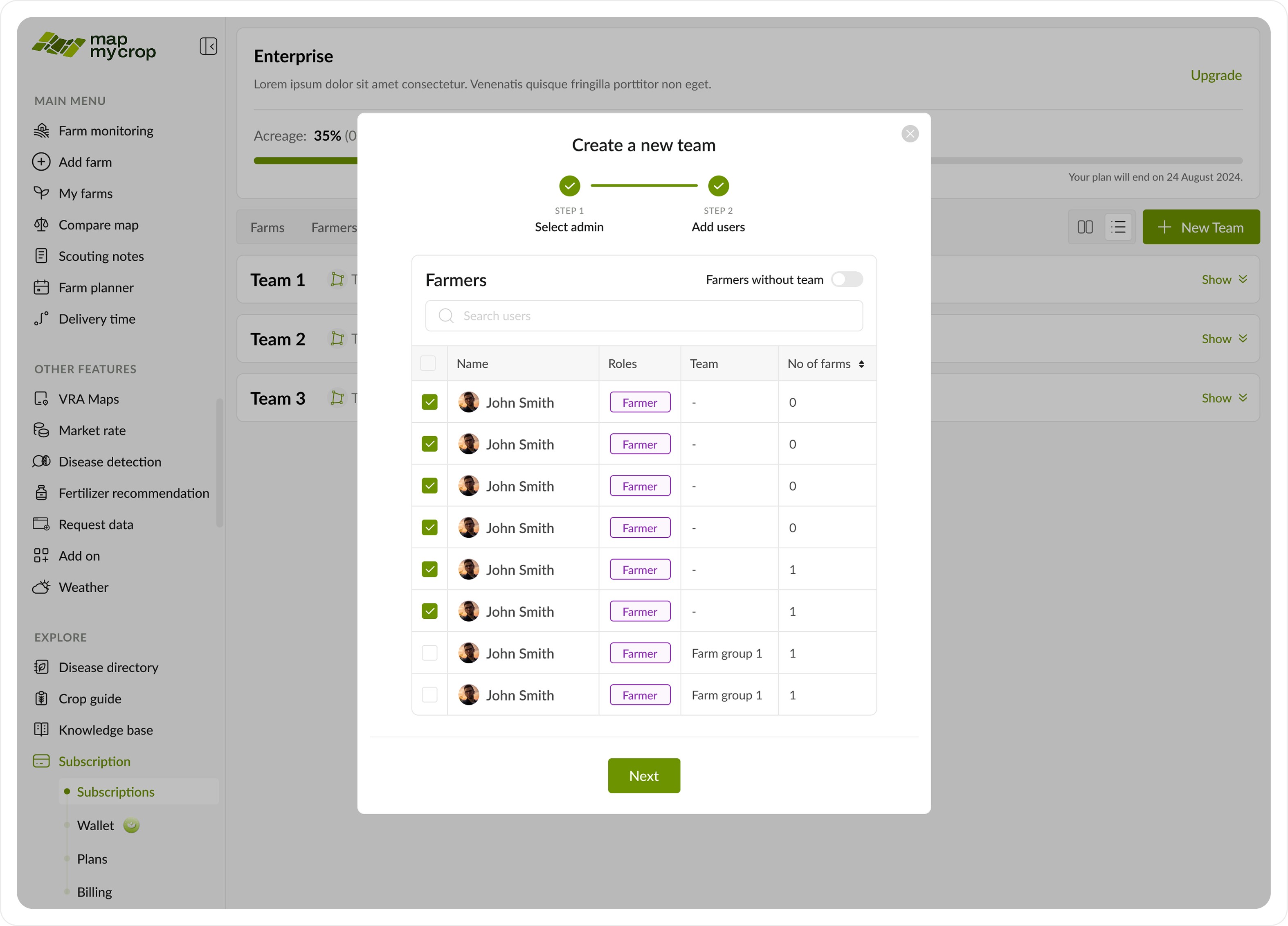This screenshot has width=1288, height=926.
Task: Click the Disease detection icon
Action: (41, 461)
